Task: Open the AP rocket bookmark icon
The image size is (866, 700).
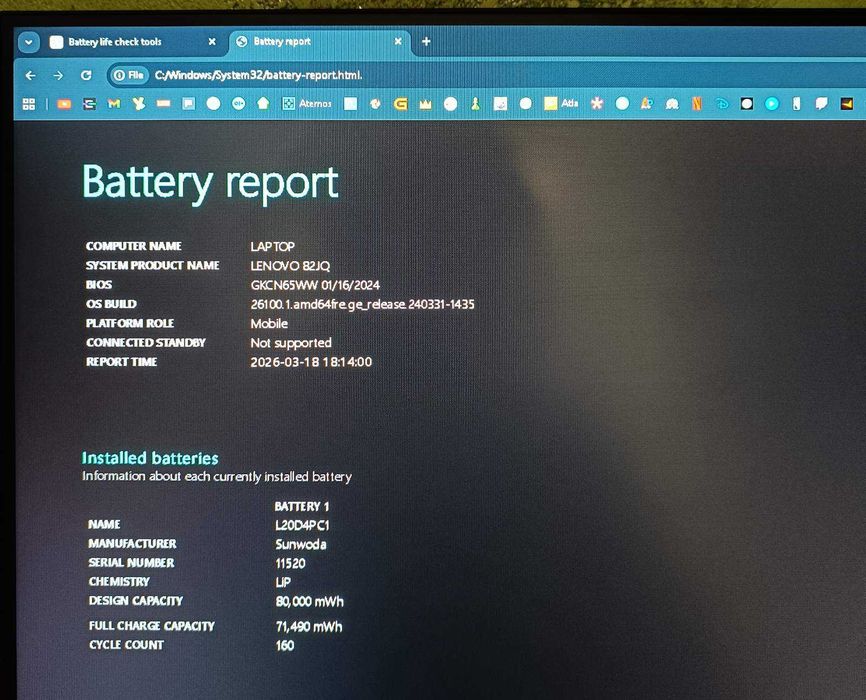Action: click(x=647, y=103)
